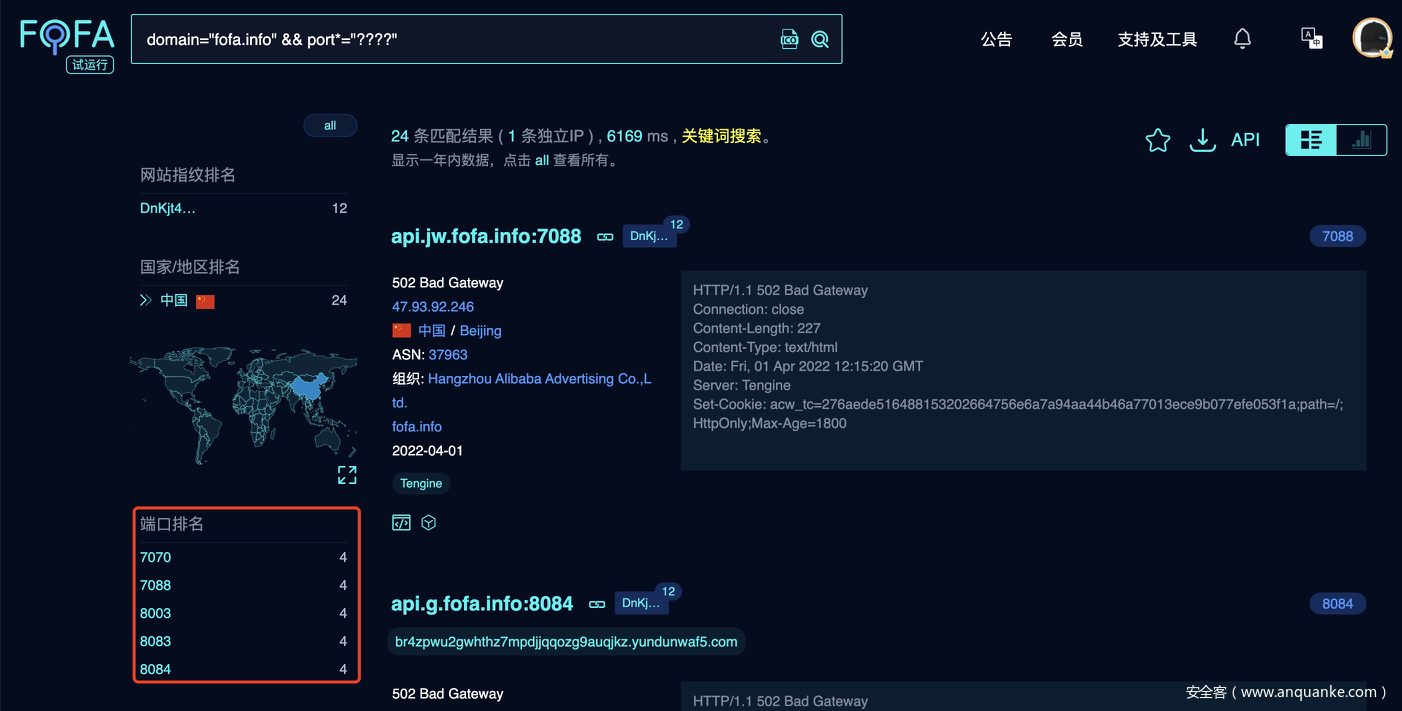This screenshot has height=711, width=1402.
Task: Expand the 中国 country entry
Action: click(x=146, y=300)
